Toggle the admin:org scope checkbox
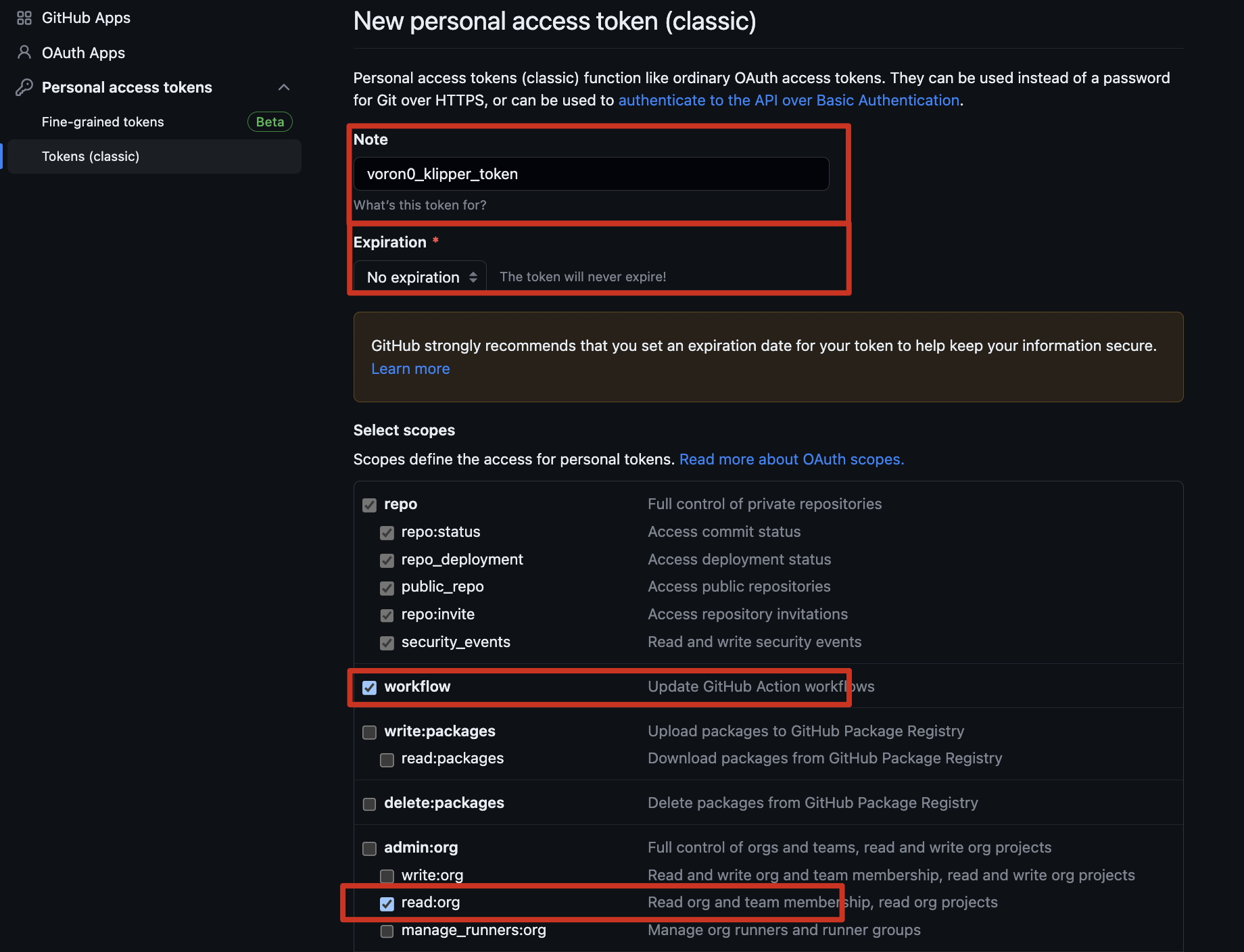This screenshot has width=1244, height=952. (x=369, y=849)
